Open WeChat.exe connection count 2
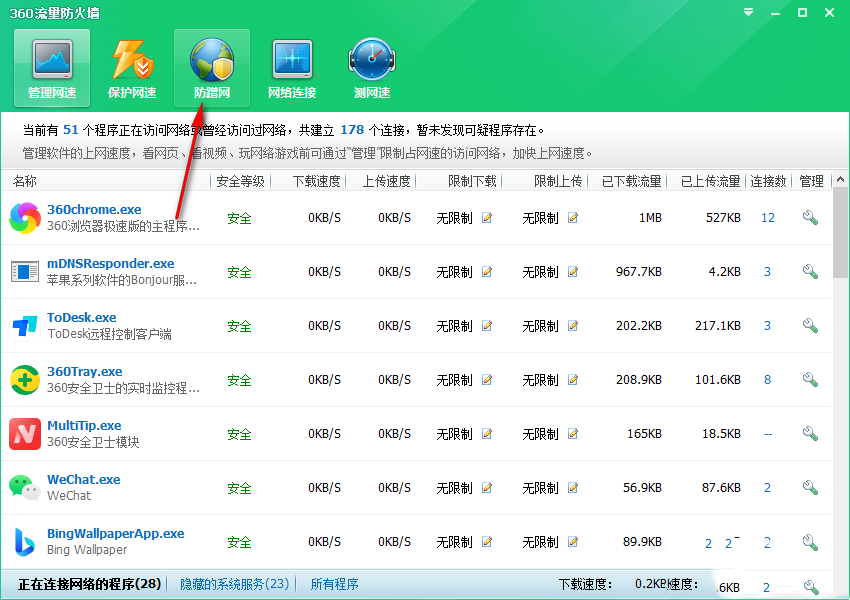Screen dimensions: 850x600 coord(768,488)
